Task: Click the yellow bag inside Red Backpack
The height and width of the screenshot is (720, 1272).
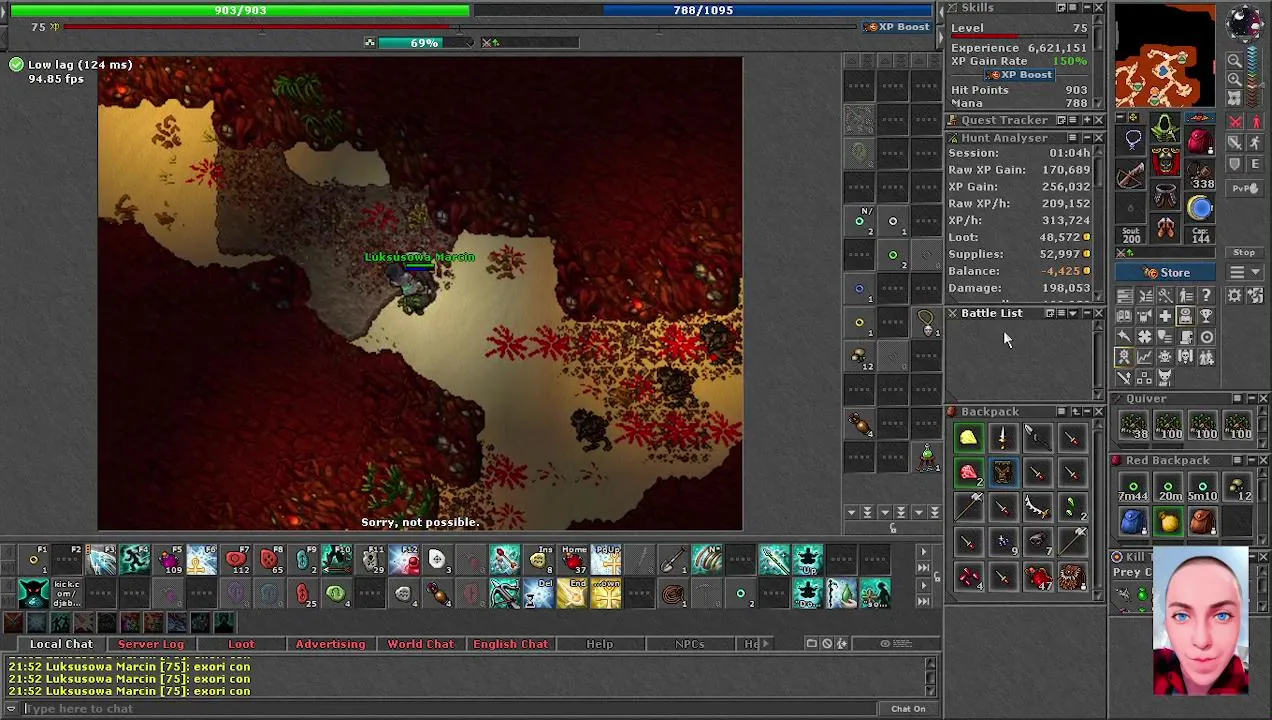Action: point(1168,521)
